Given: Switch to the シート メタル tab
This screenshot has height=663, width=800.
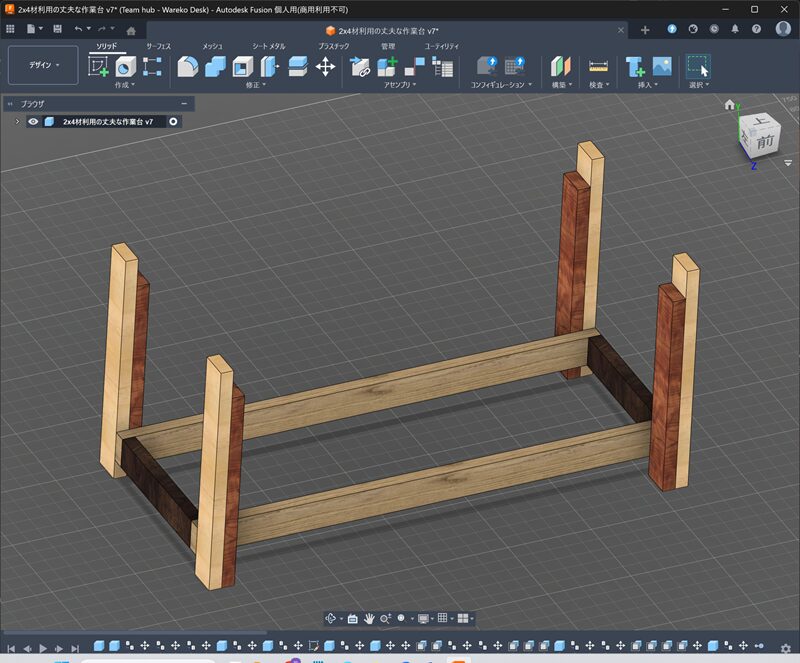Looking at the screenshot, I should pos(268,47).
